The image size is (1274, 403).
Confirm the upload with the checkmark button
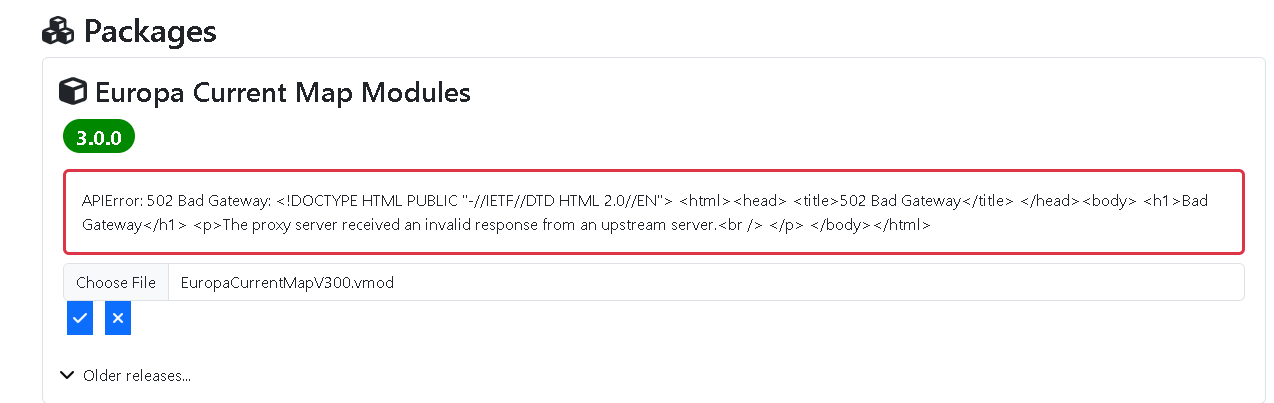coord(80,318)
